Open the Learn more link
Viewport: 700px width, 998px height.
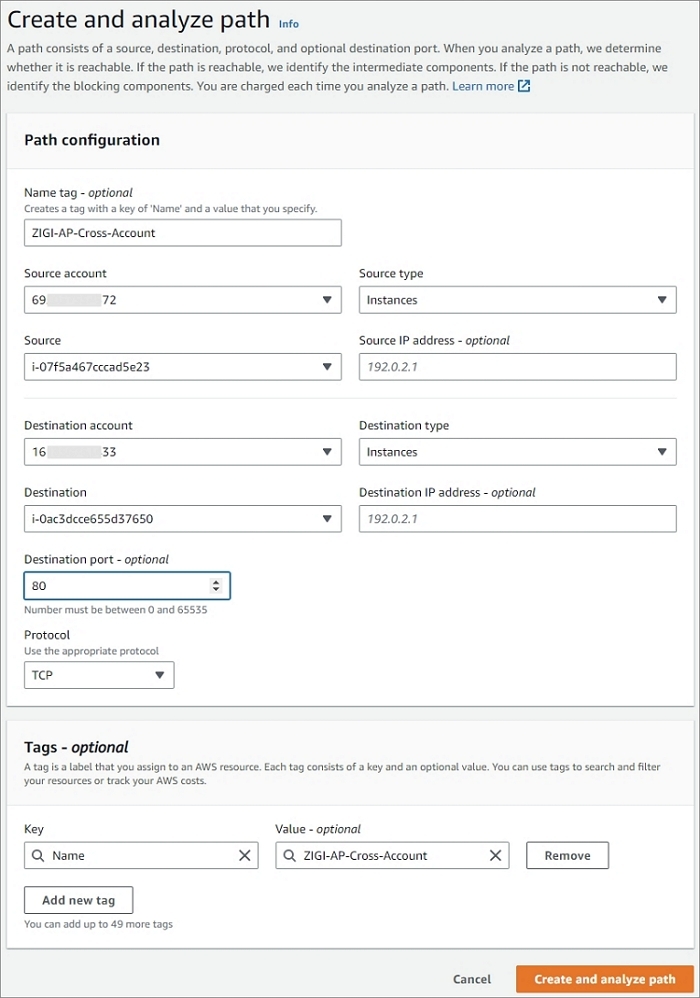[x=482, y=87]
